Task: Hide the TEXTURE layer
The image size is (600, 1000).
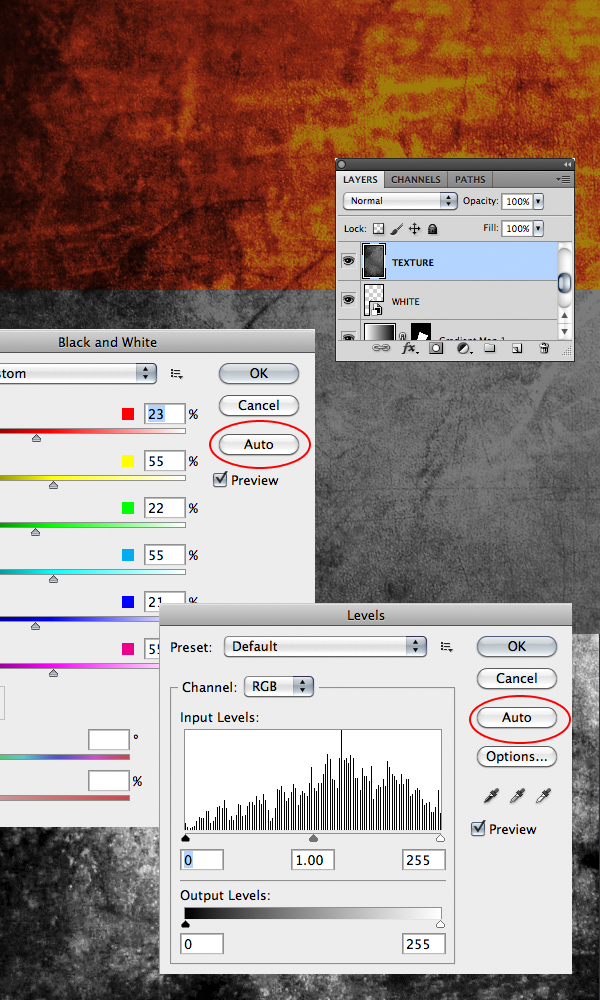Action: click(x=349, y=262)
